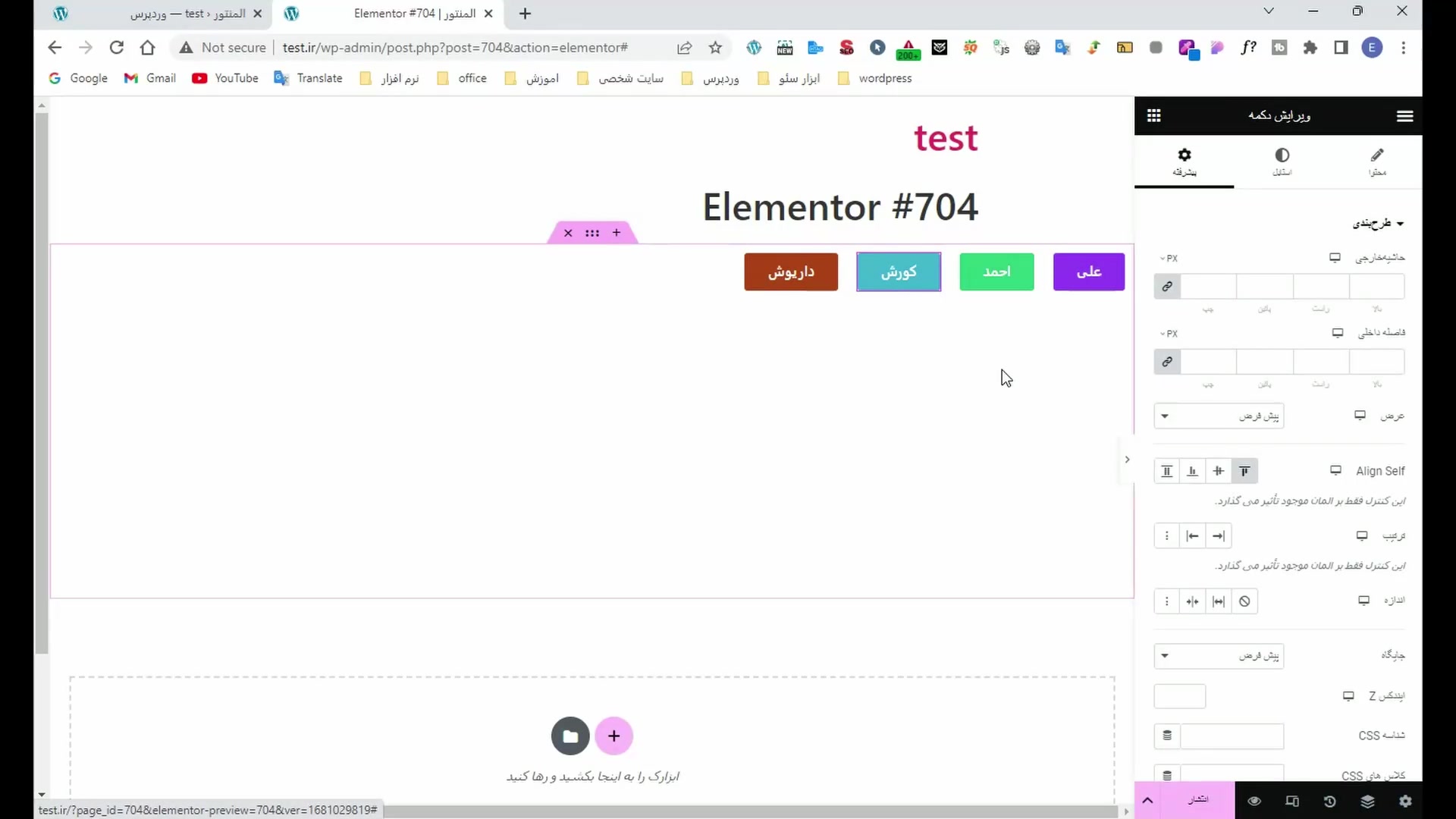The height and width of the screenshot is (819, 1456).
Task: Switch to the Content tab
Action: point(1377,162)
